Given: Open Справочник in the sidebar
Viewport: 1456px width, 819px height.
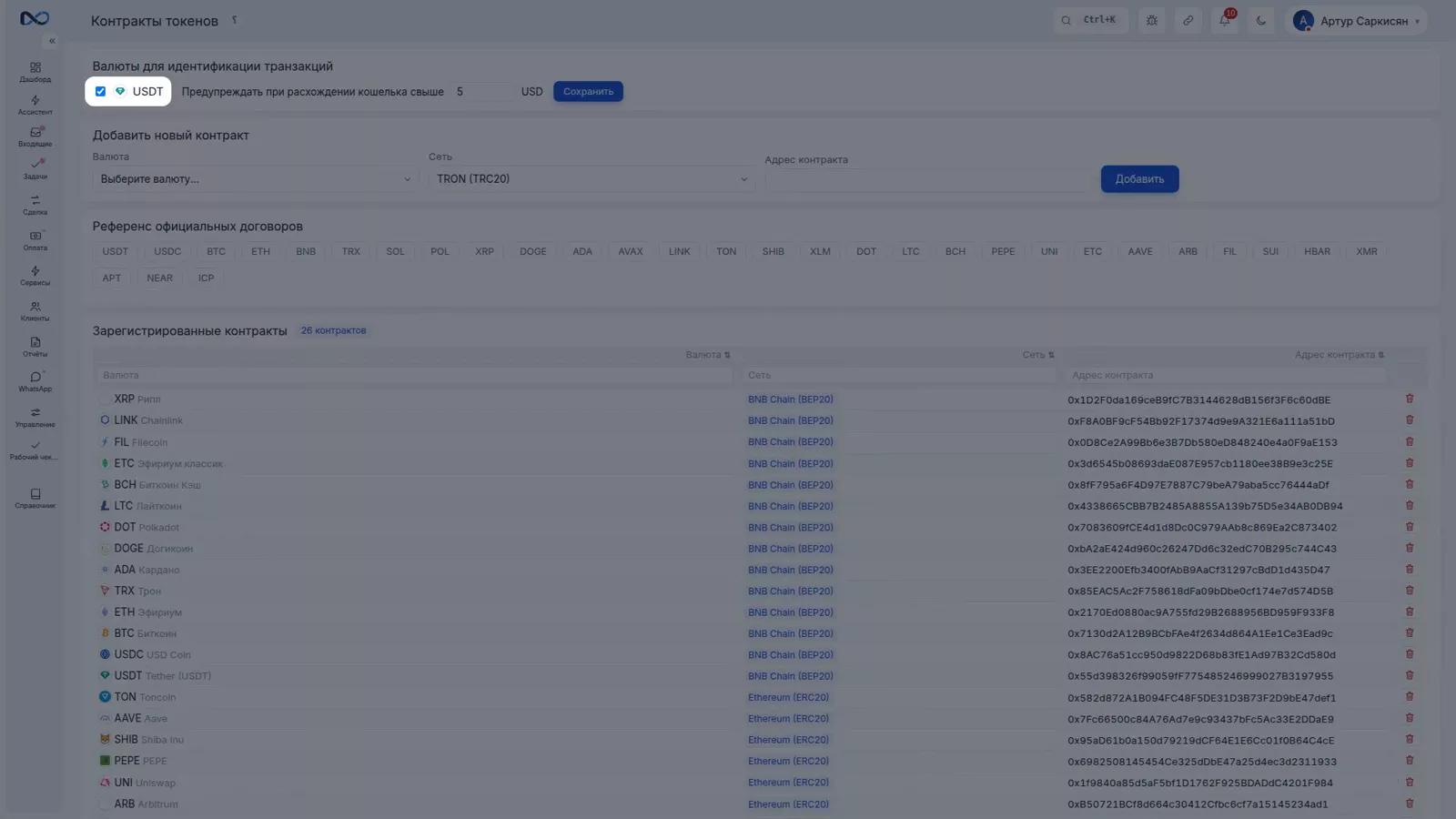Looking at the screenshot, I should click(x=35, y=499).
